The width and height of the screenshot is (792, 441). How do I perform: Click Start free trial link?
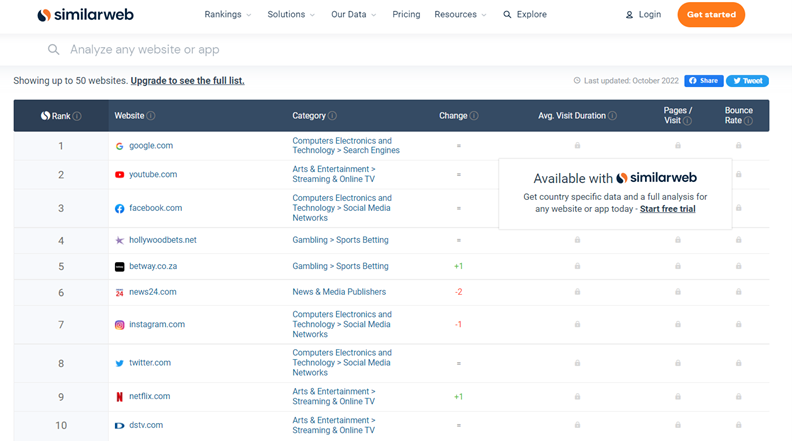pyautogui.click(x=667, y=209)
